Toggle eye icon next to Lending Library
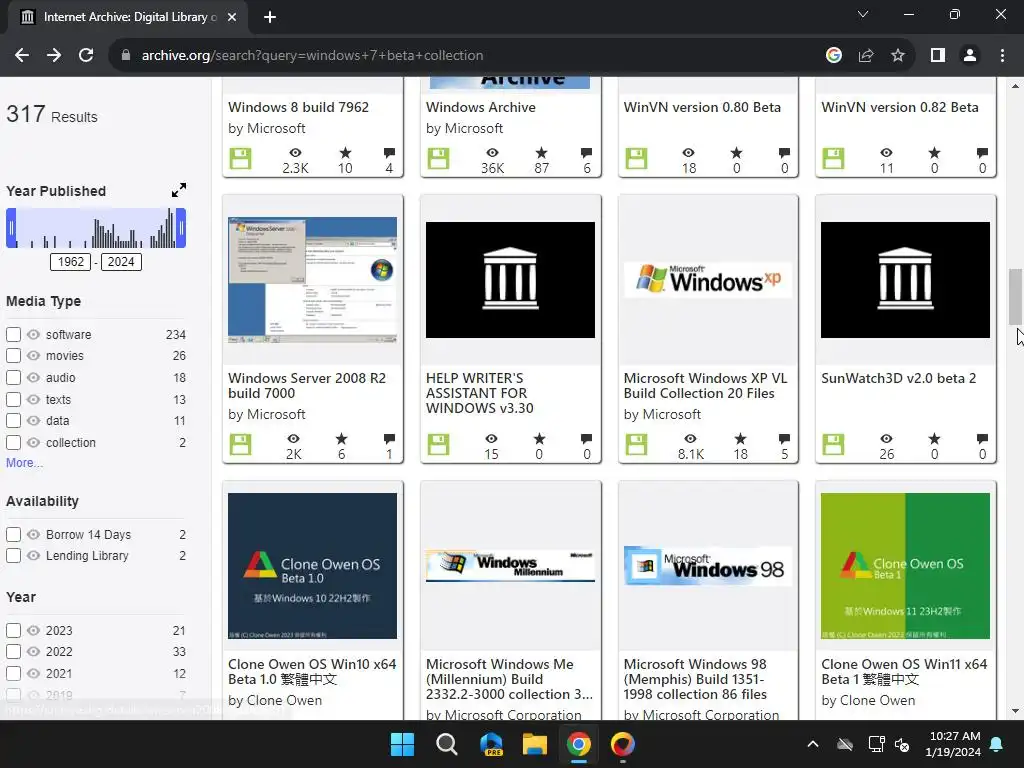 (33, 556)
